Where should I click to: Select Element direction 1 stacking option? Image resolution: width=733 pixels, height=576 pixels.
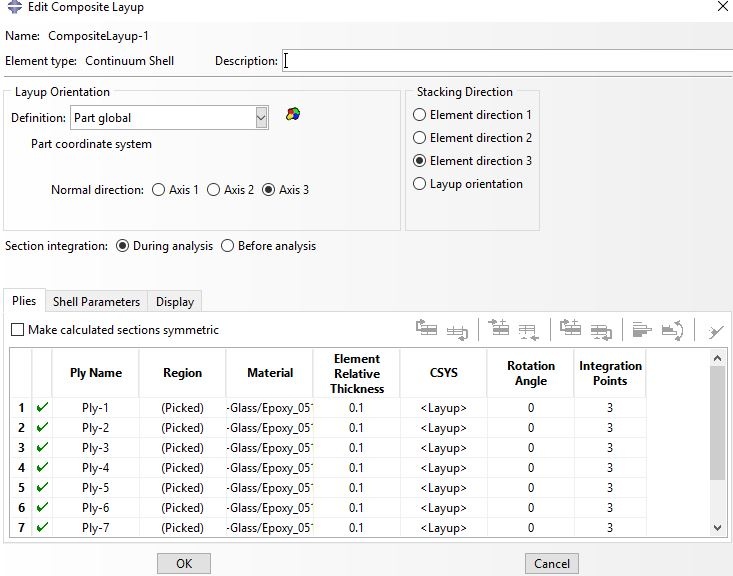[x=420, y=115]
